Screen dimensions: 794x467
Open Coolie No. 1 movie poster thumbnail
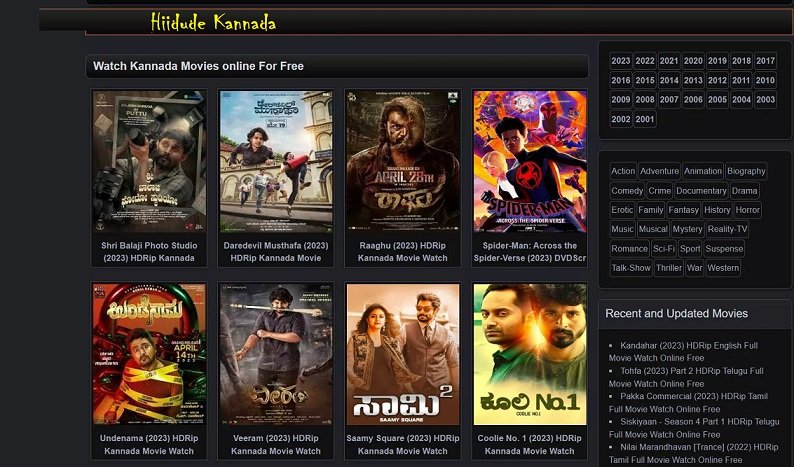tap(530, 354)
